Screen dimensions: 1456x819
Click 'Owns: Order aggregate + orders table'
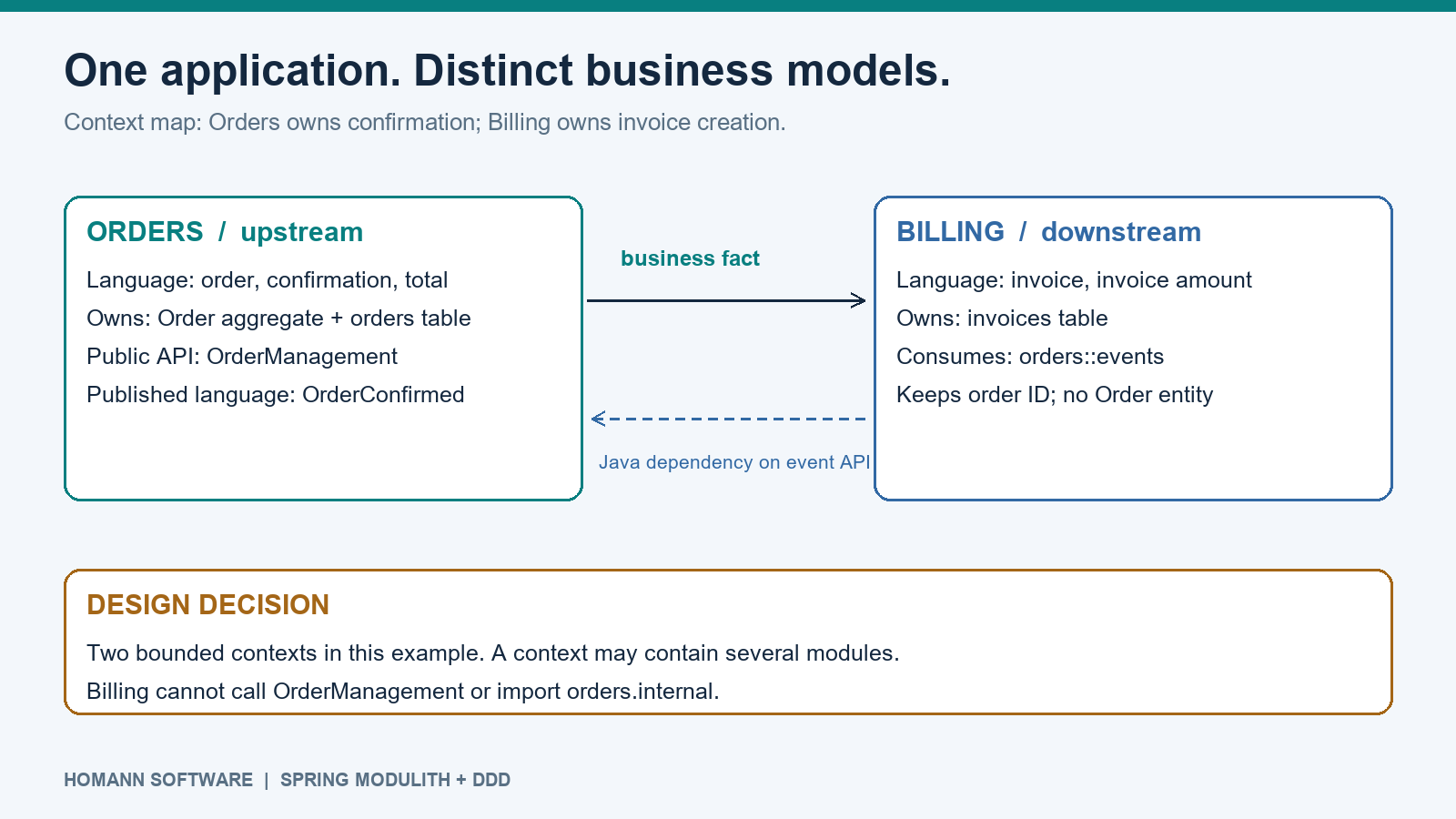point(278,318)
